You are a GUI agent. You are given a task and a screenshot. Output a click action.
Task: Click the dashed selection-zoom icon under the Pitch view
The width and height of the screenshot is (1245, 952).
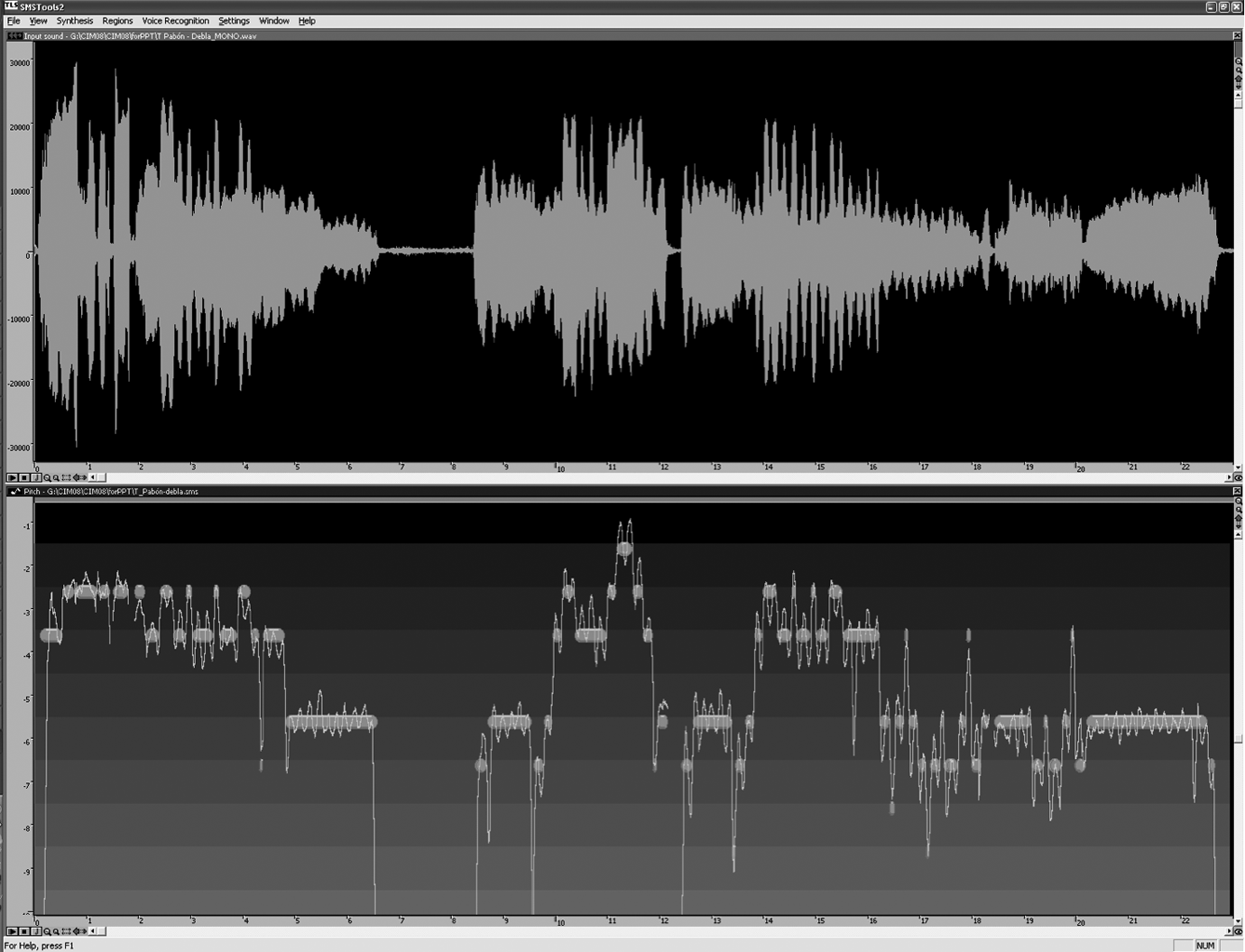coord(66,931)
